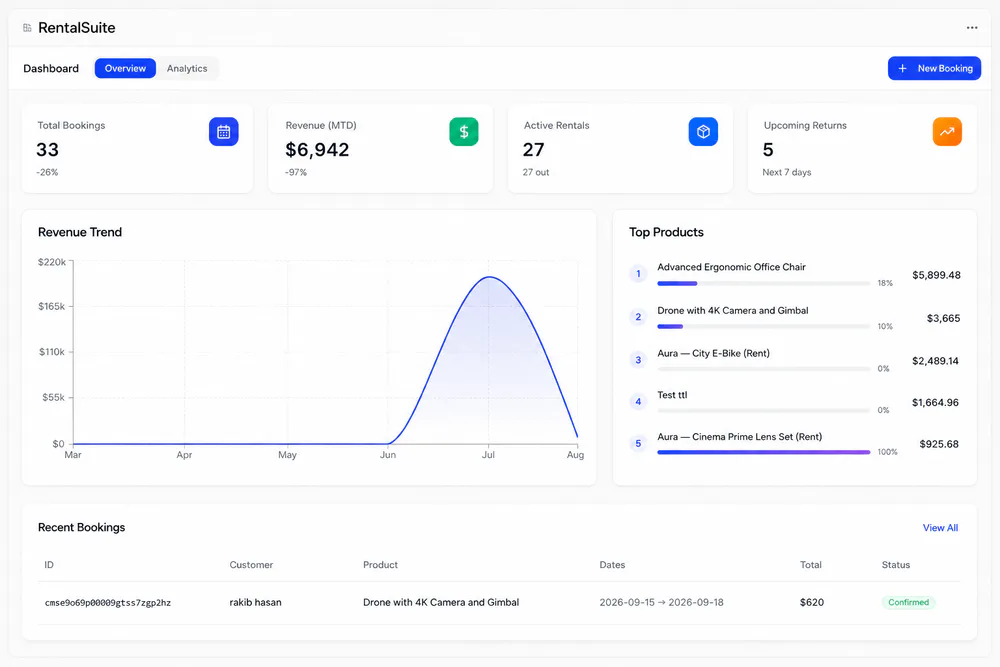
Task: Click the RentalSuite logo icon
Action: pos(27,27)
